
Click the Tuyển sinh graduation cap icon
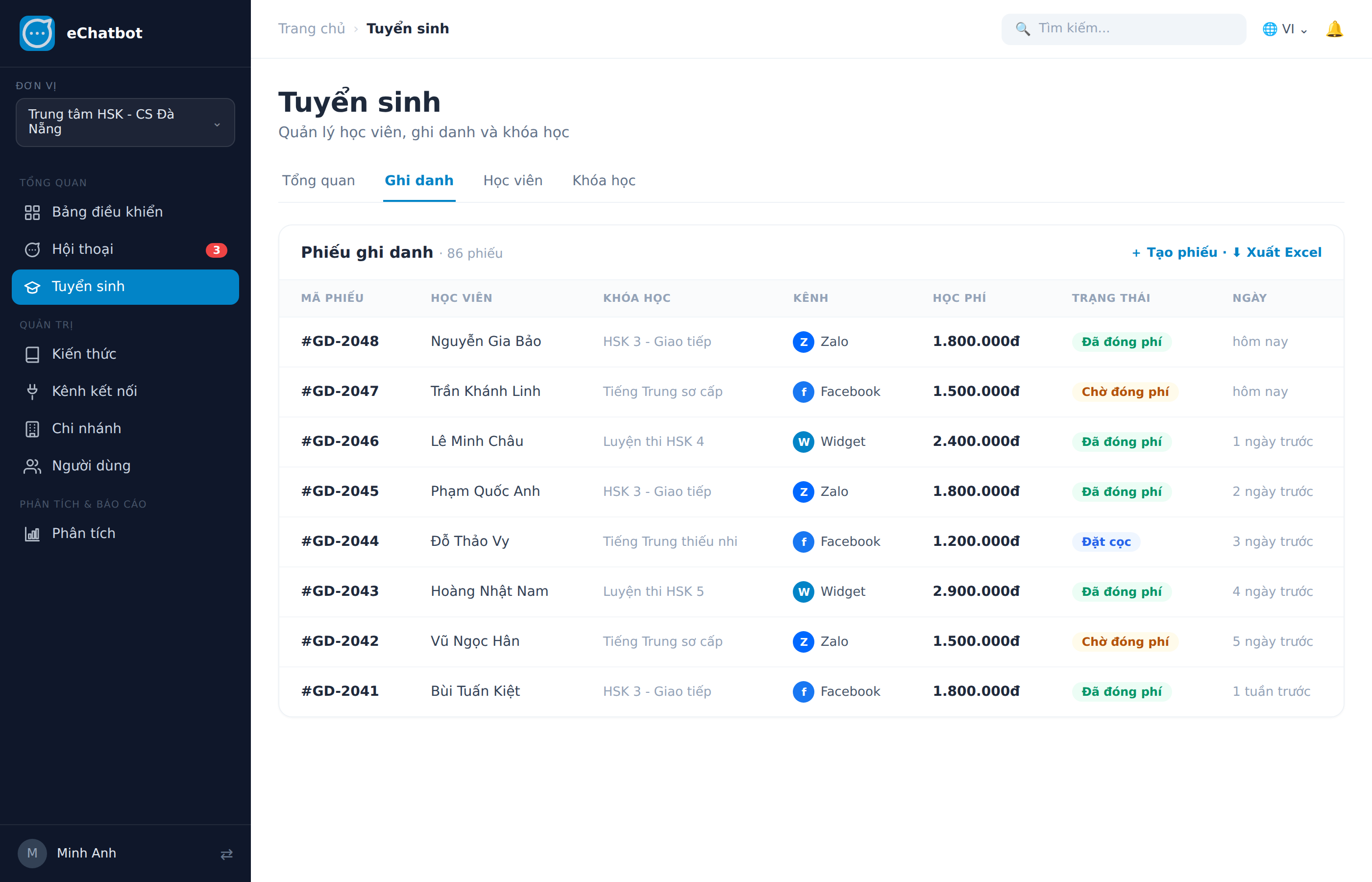point(32,287)
